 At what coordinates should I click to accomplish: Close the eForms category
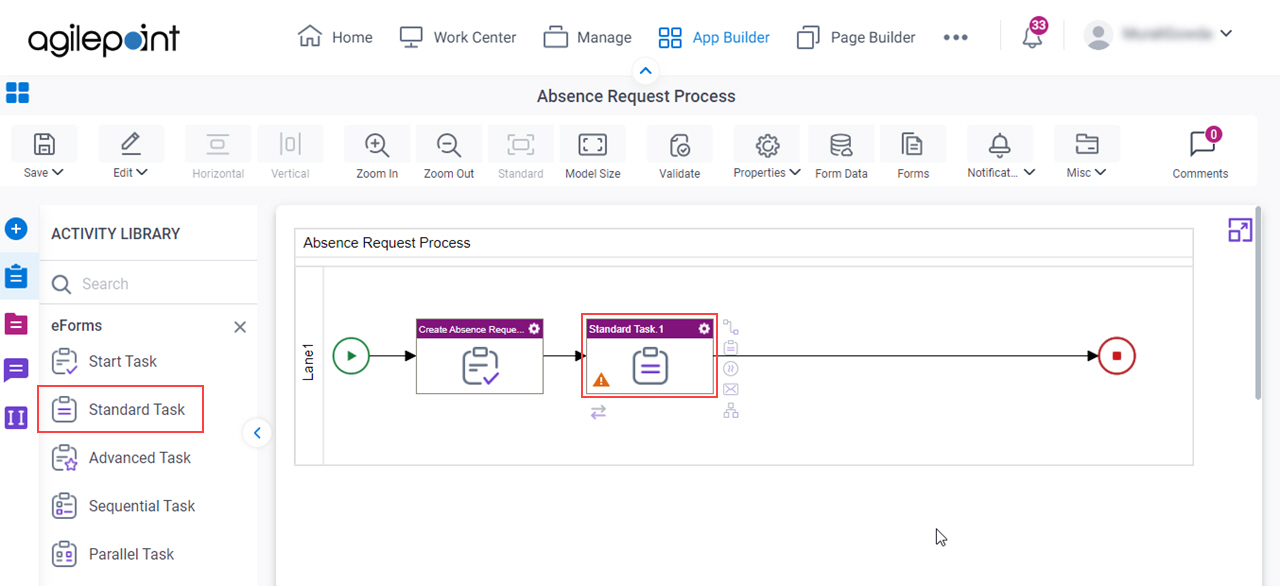(x=240, y=327)
